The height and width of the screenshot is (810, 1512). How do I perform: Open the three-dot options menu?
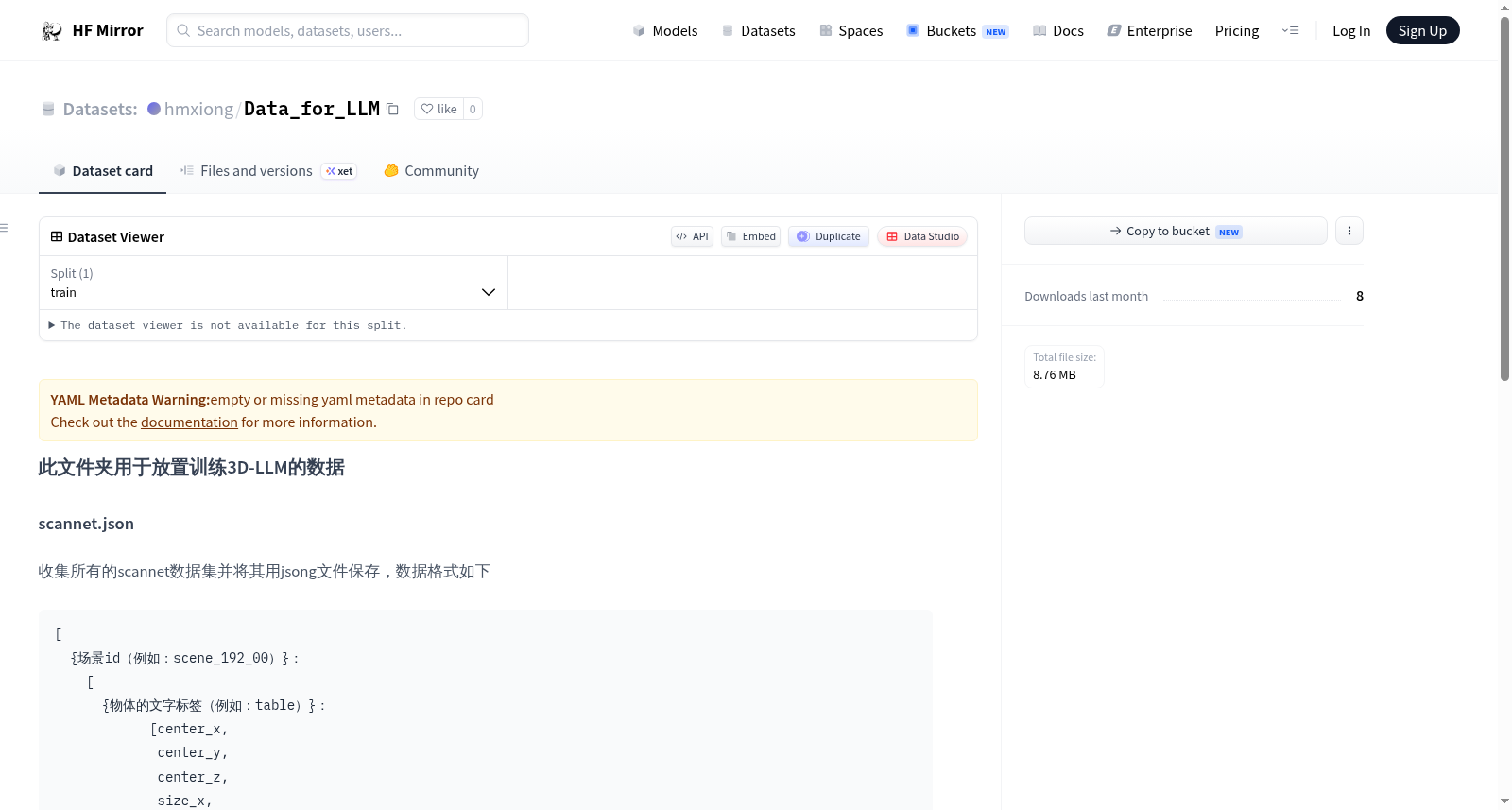tap(1349, 231)
